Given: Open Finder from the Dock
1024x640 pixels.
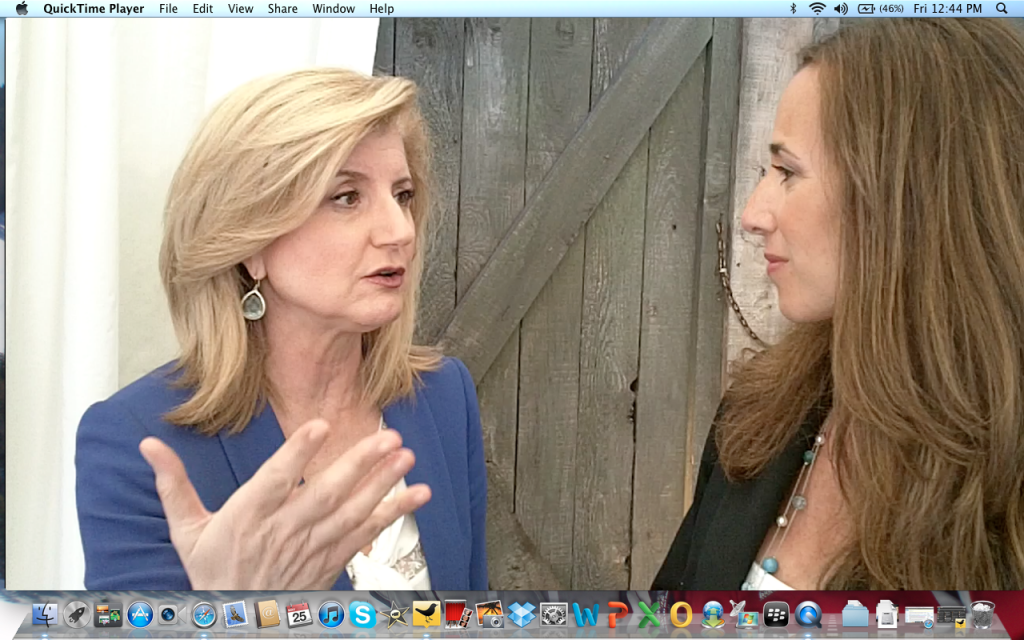Looking at the screenshot, I should click(x=45, y=615).
